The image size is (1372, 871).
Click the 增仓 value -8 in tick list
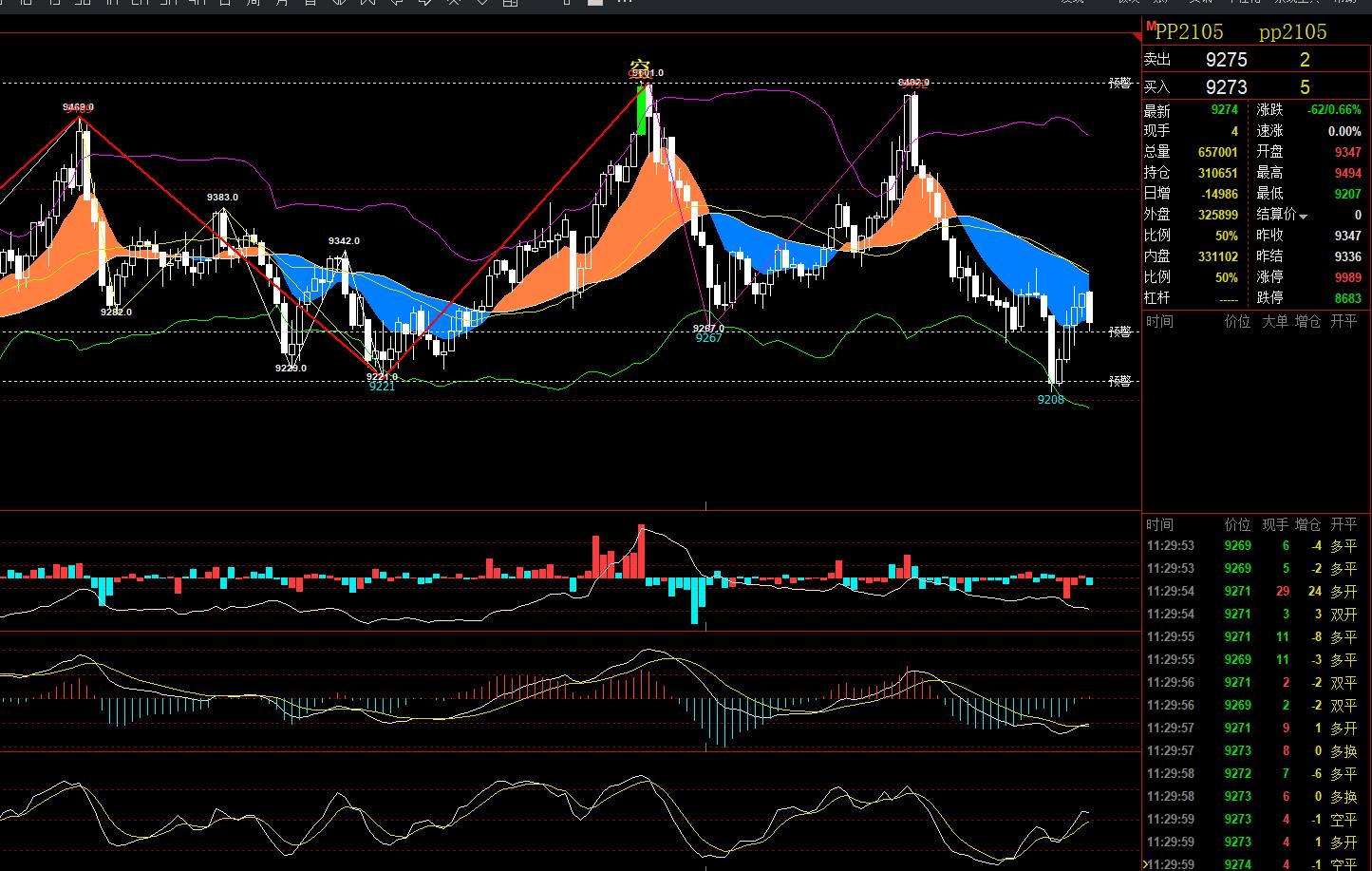(1316, 636)
